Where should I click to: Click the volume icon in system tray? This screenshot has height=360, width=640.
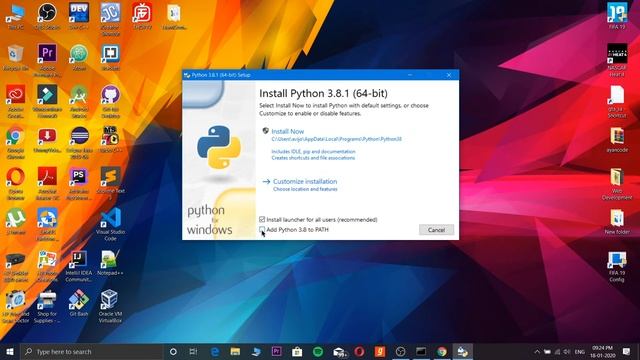coord(567,351)
